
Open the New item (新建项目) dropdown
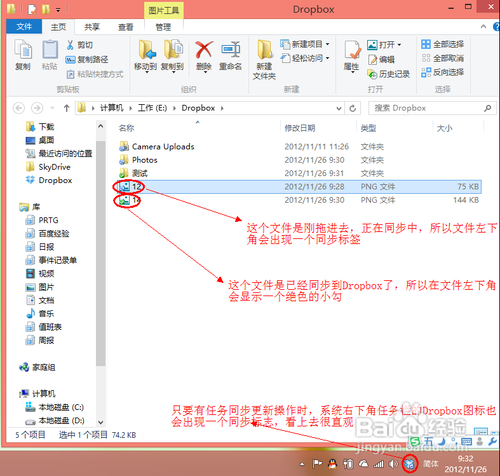[x=305, y=44]
